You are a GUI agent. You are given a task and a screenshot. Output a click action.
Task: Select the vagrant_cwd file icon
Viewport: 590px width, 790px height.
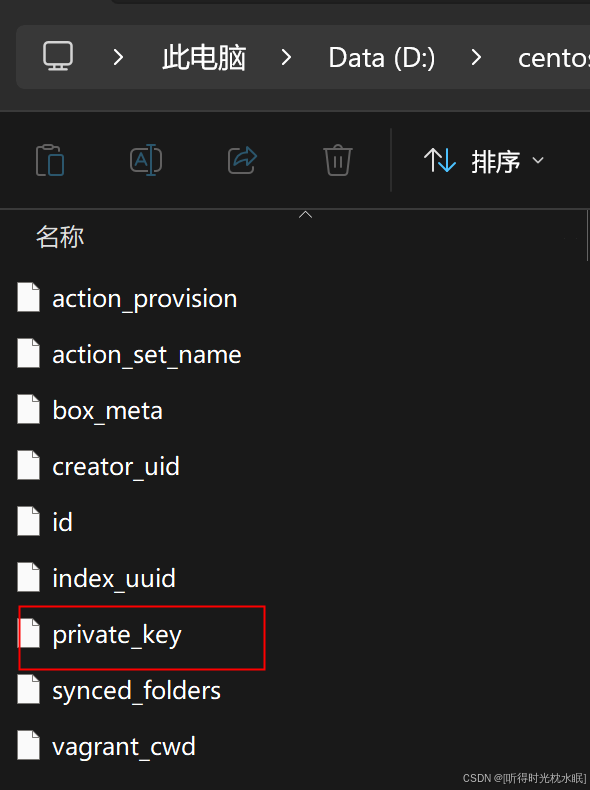coord(29,745)
